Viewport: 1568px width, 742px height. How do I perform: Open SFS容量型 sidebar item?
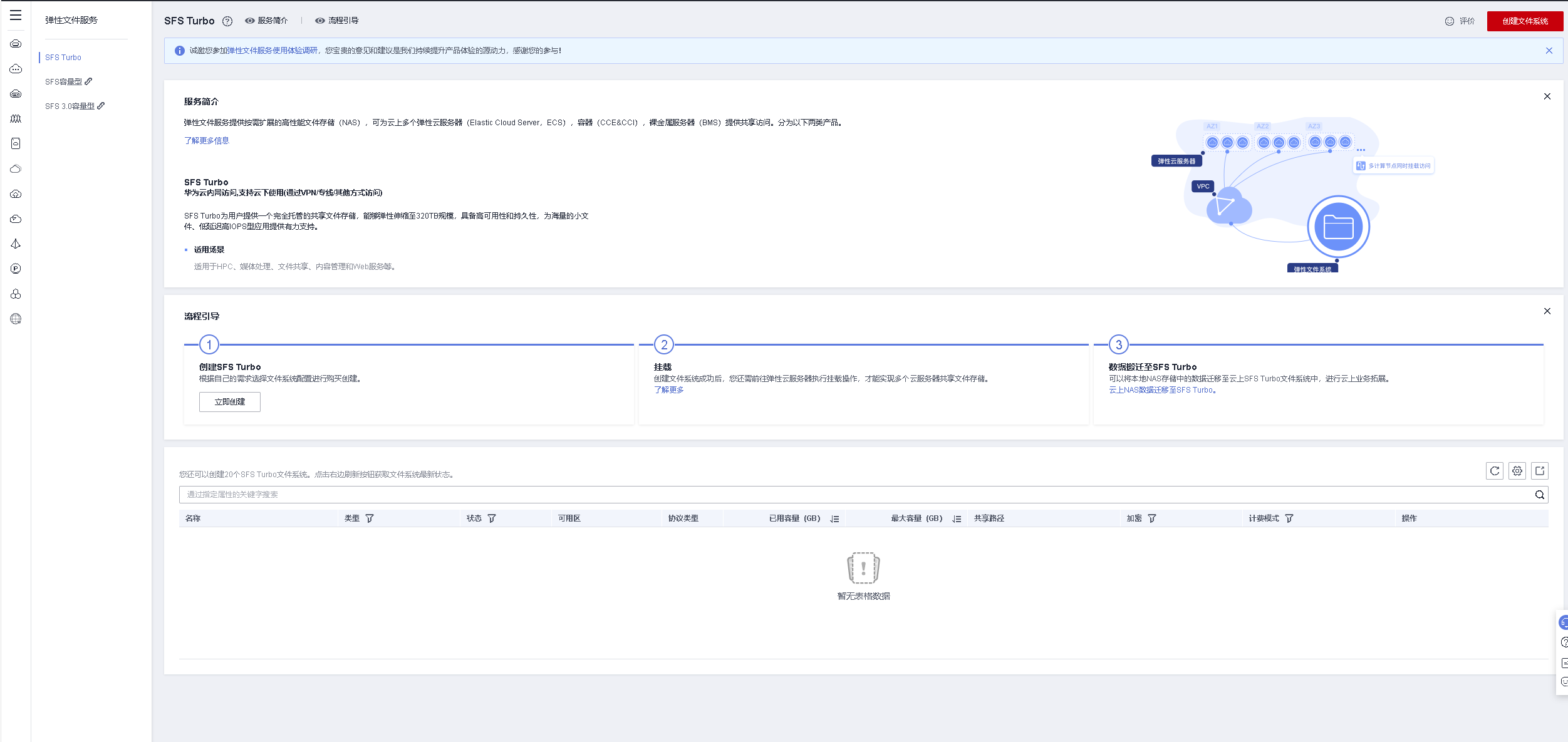(x=64, y=82)
